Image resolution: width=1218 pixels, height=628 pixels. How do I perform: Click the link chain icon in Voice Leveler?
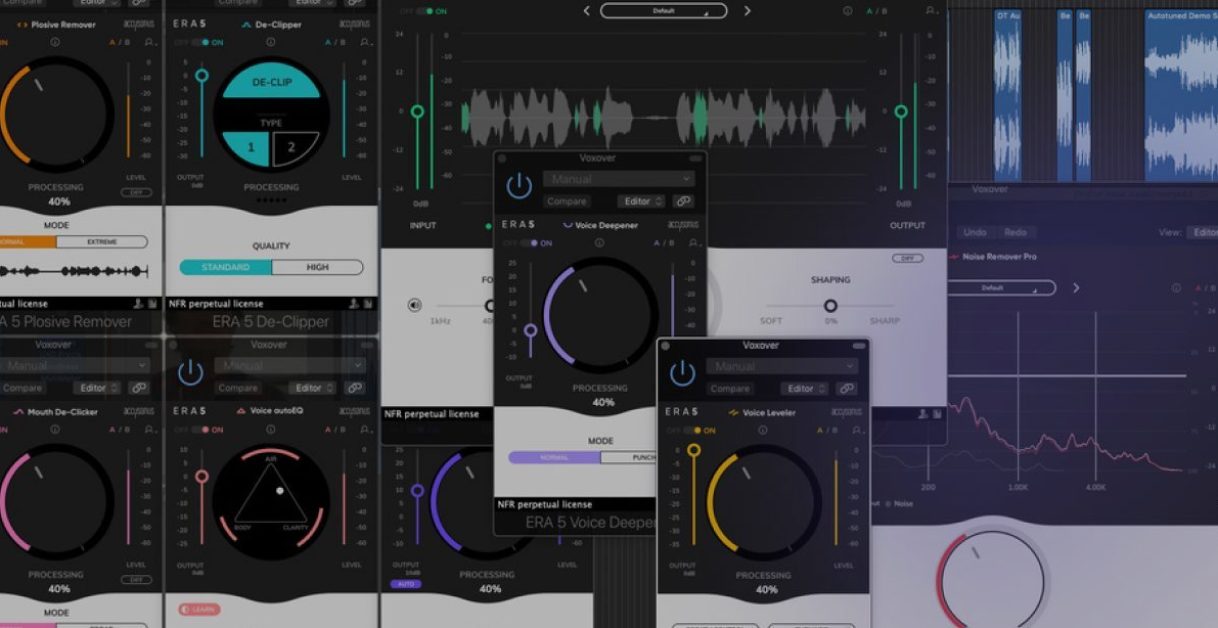846,389
